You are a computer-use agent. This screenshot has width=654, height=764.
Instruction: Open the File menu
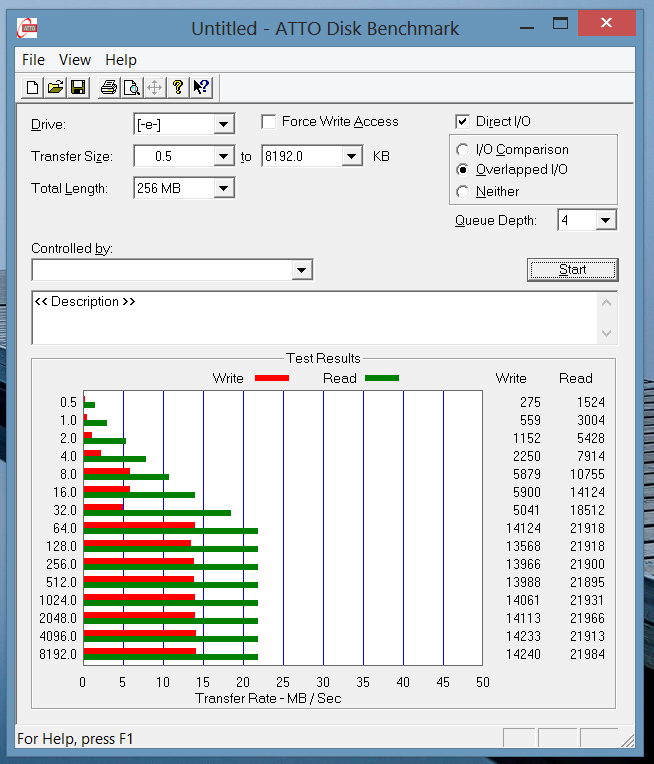click(x=33, y=60)
